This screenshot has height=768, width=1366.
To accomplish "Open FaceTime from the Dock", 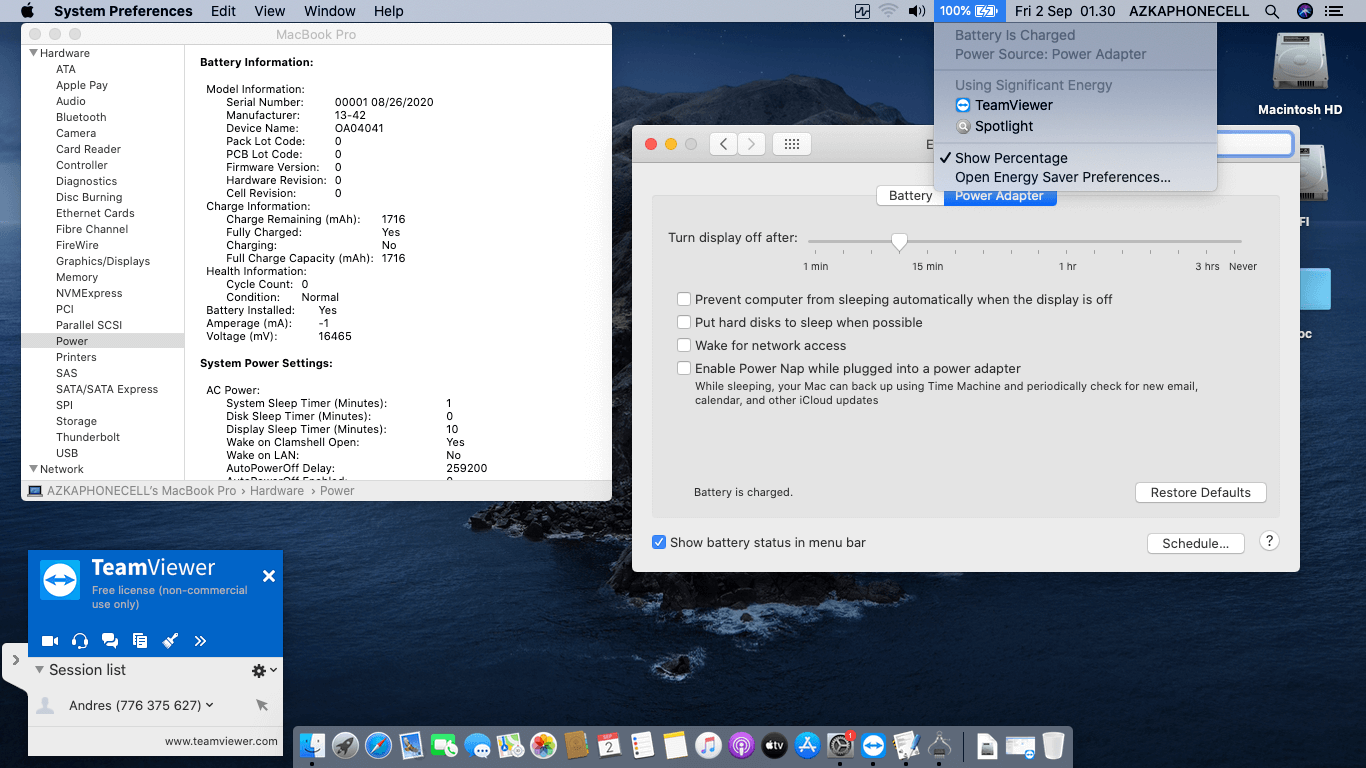I will click(x=444, y=745).
